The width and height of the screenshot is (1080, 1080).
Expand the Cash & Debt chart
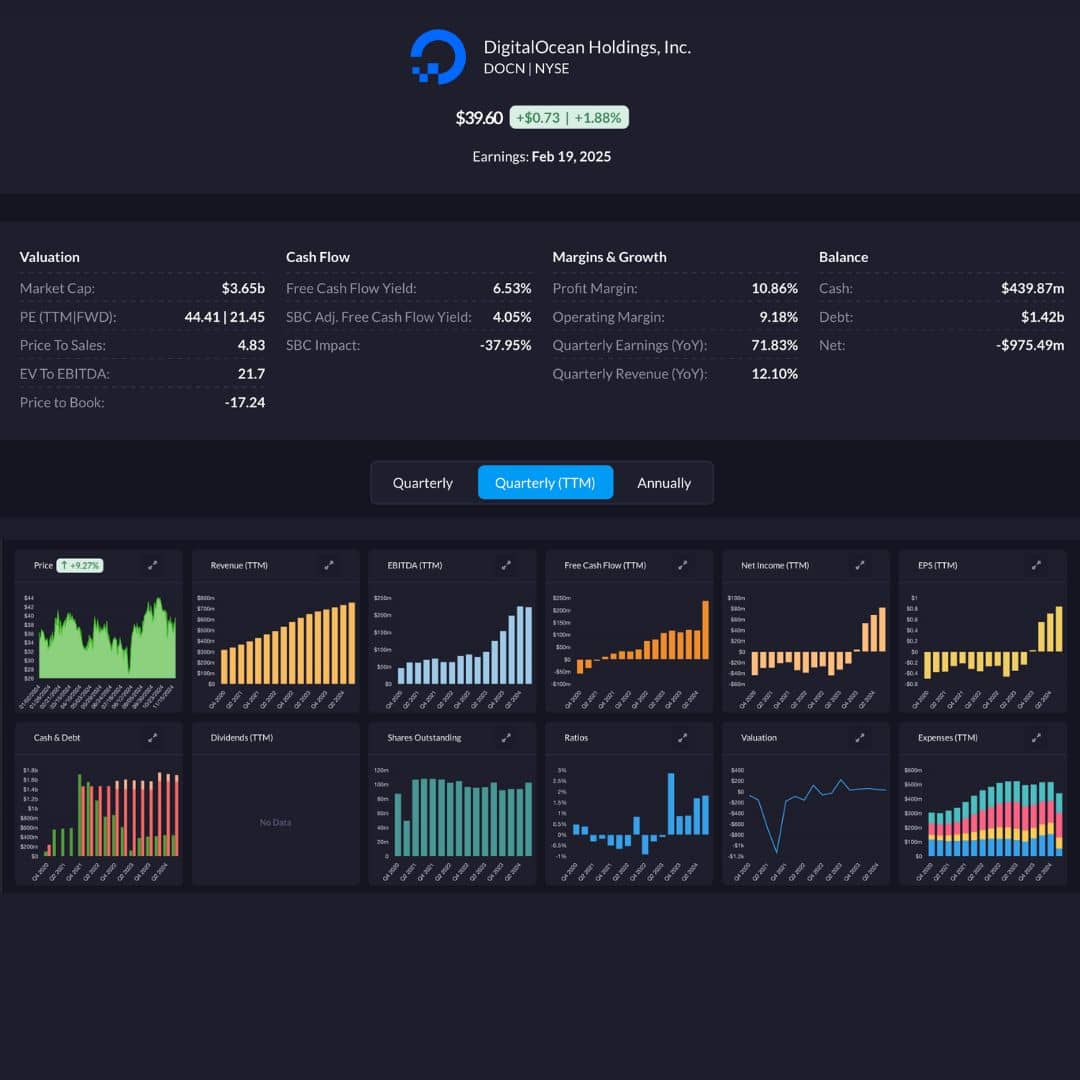(152, 738)
